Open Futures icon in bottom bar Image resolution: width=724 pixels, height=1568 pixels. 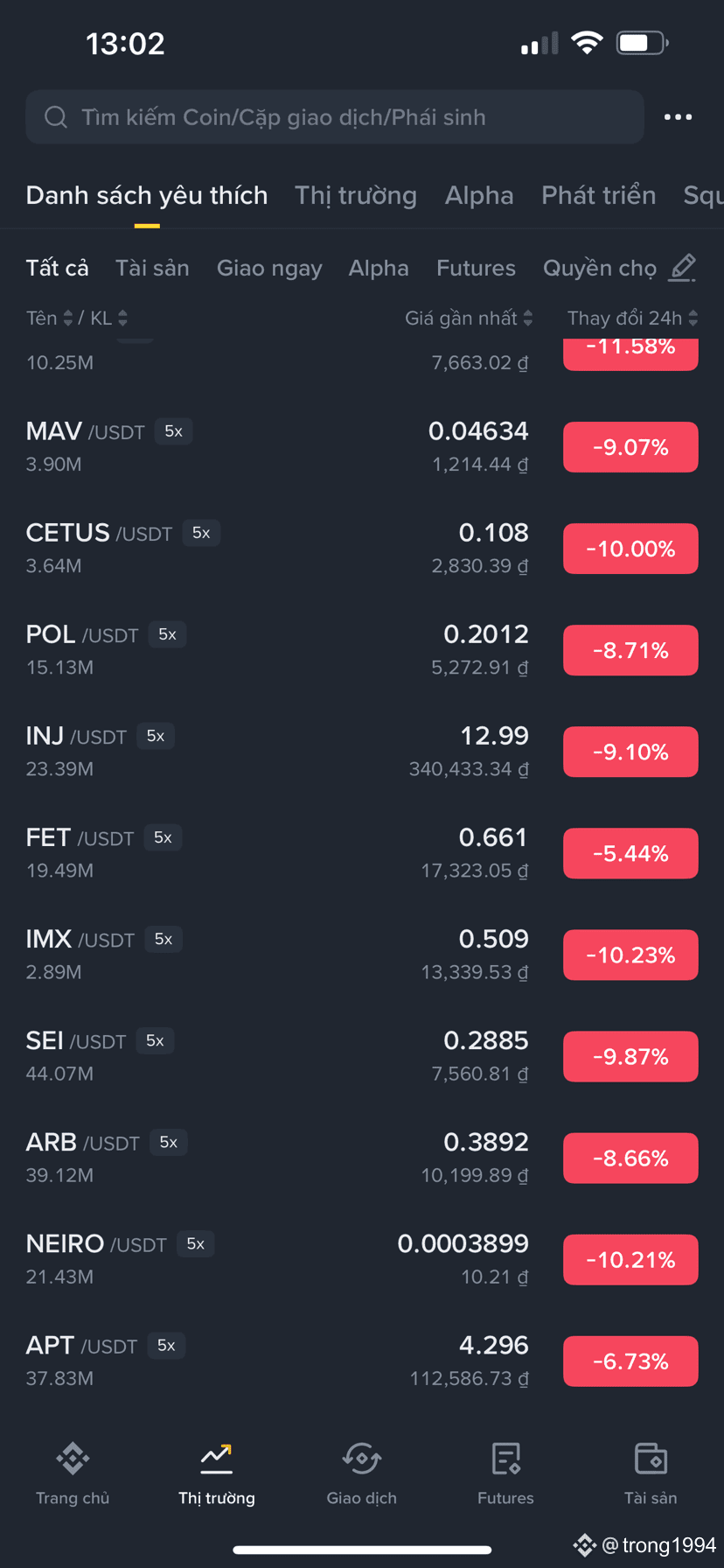coord(505,1459)
